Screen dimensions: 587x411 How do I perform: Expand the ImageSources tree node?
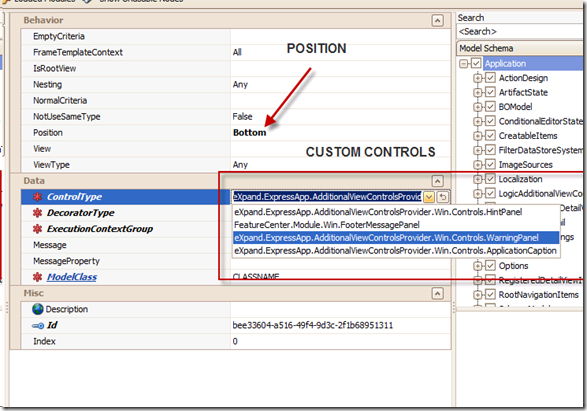(477, 165)
